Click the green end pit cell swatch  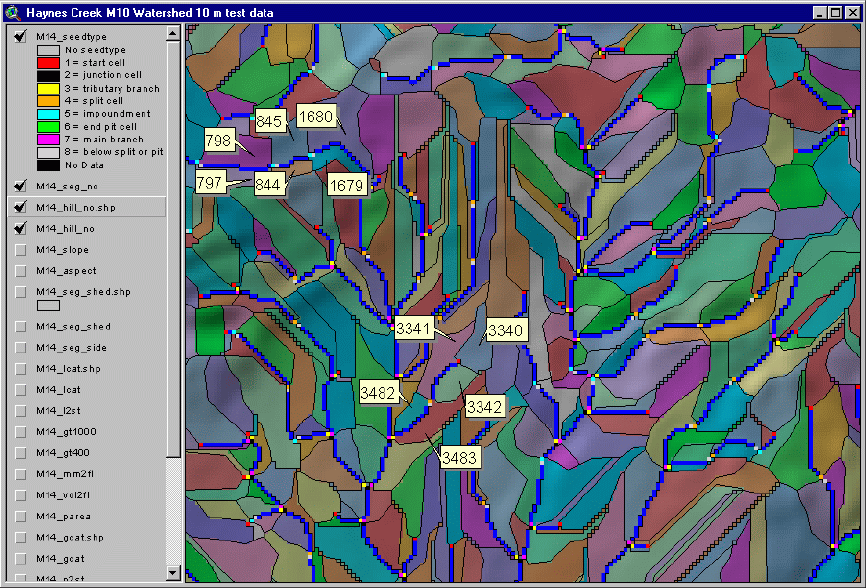tap(48, 126)
